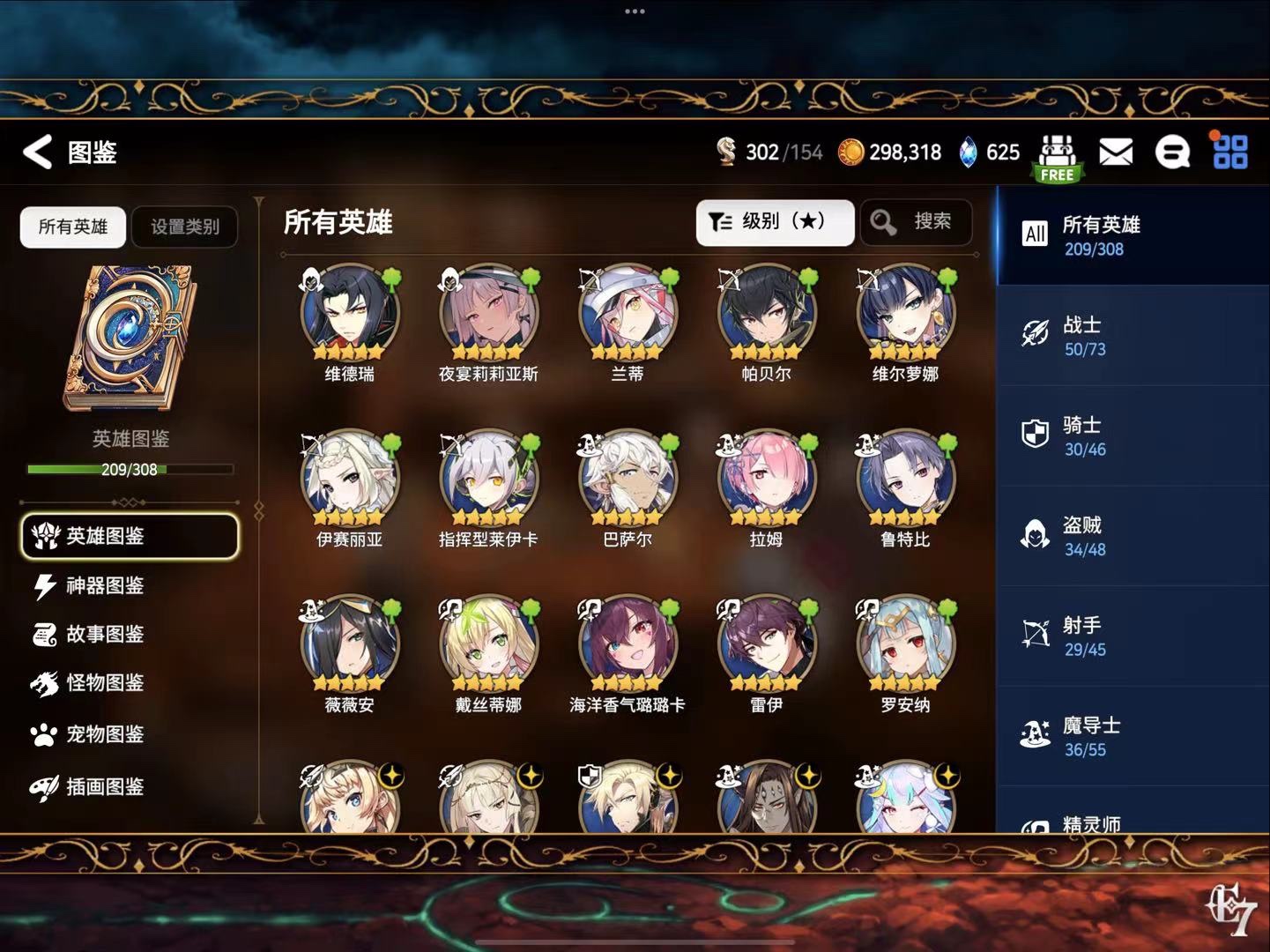
Task: Open the chat bubble icon
Action: [1172, 152]
